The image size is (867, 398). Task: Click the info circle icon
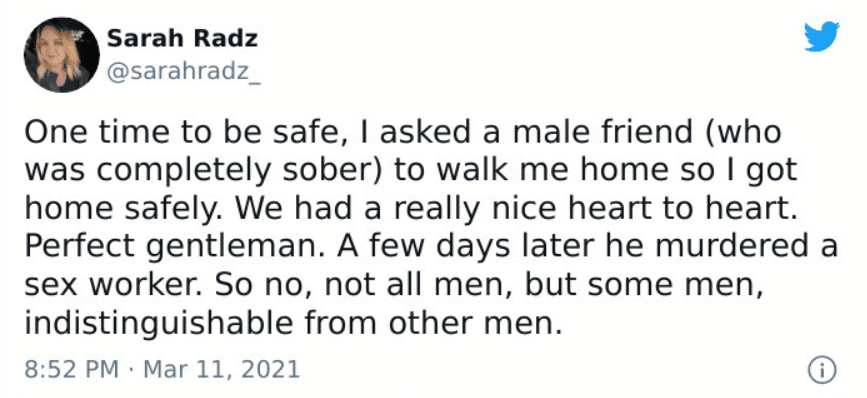point(822,370)
